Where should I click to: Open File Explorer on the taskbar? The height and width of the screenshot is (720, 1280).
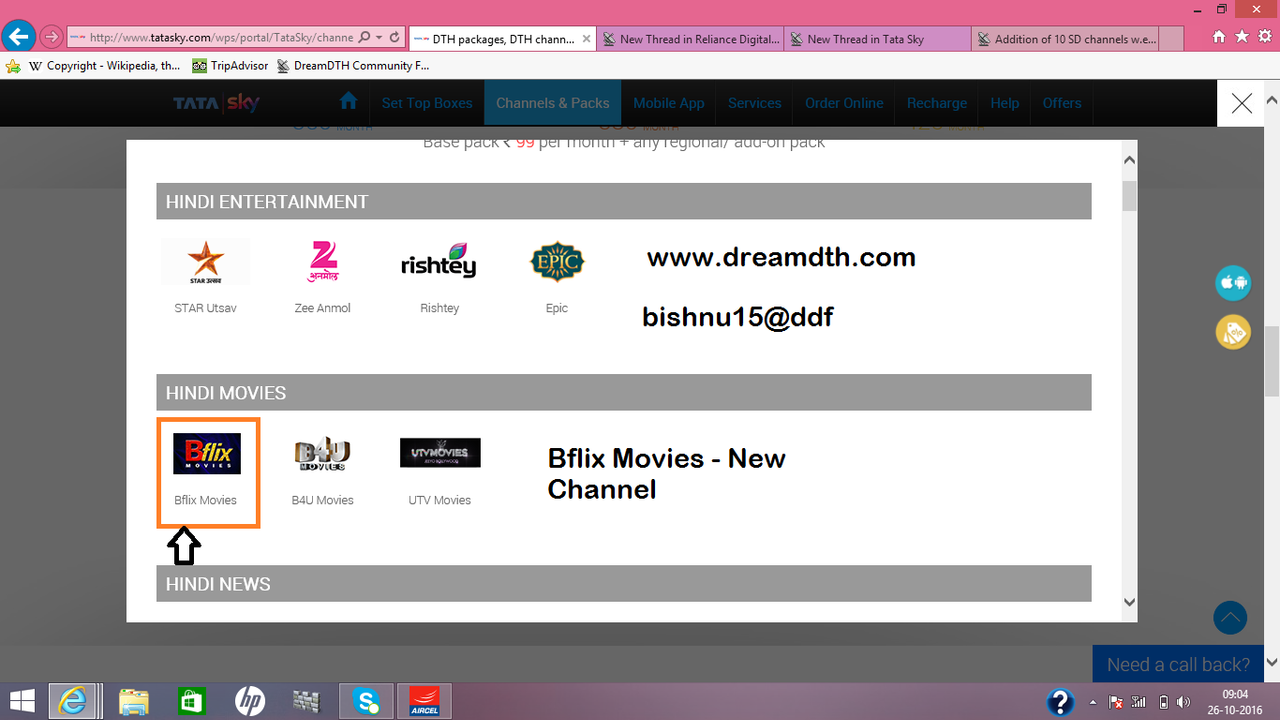pyautogui.click(x=134, y=702)
